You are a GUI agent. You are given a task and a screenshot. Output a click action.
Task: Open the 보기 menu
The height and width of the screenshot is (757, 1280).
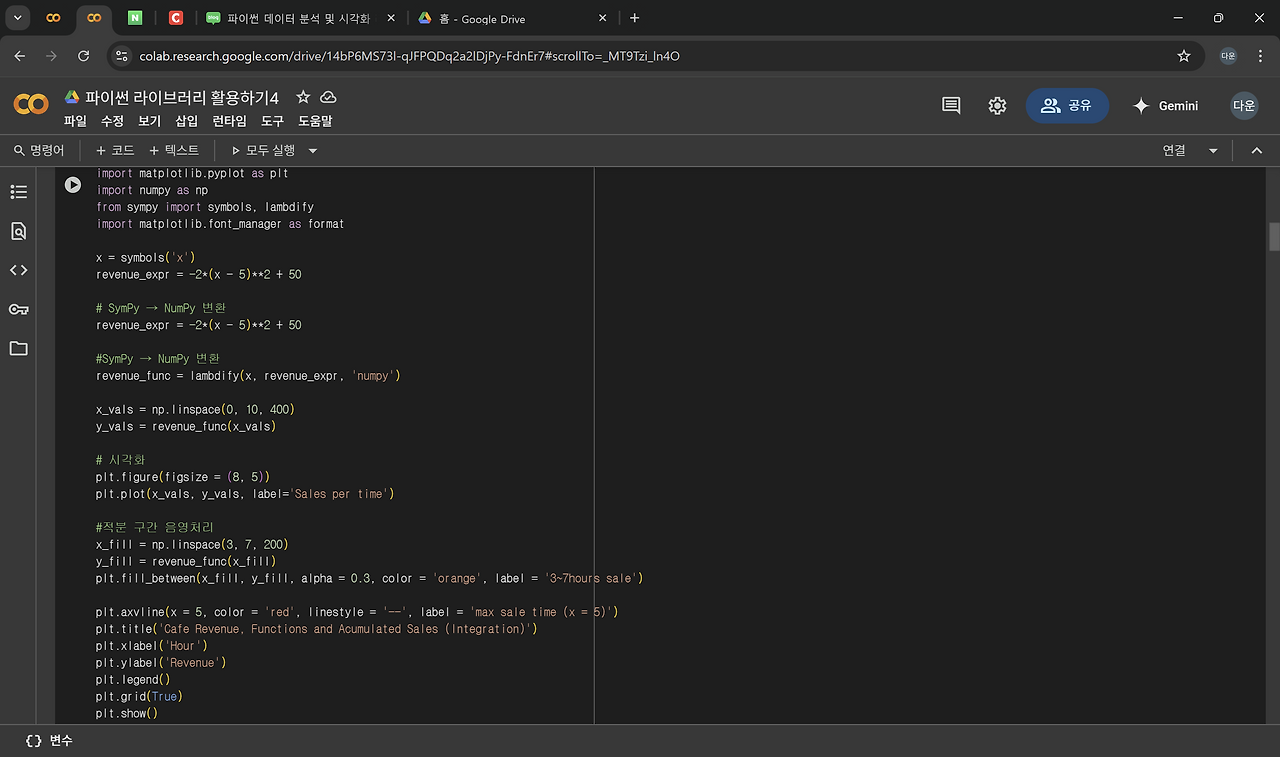click(149, 121)
